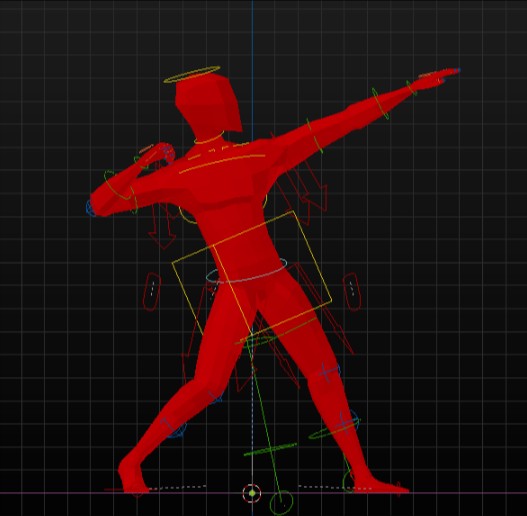Viewport: 527px width, 516px height.
Task: Click the character's red head mesh
Action: point(208,104)
